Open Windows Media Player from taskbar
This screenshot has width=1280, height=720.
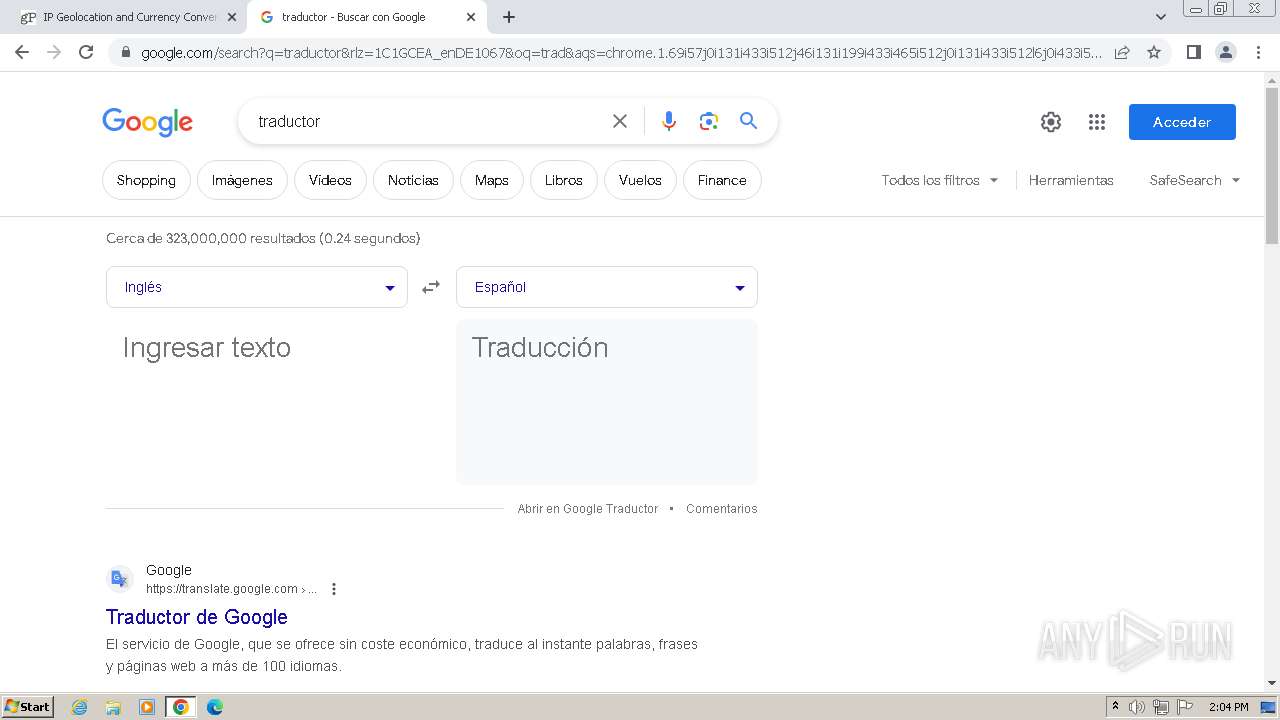(x=147, y=707)
